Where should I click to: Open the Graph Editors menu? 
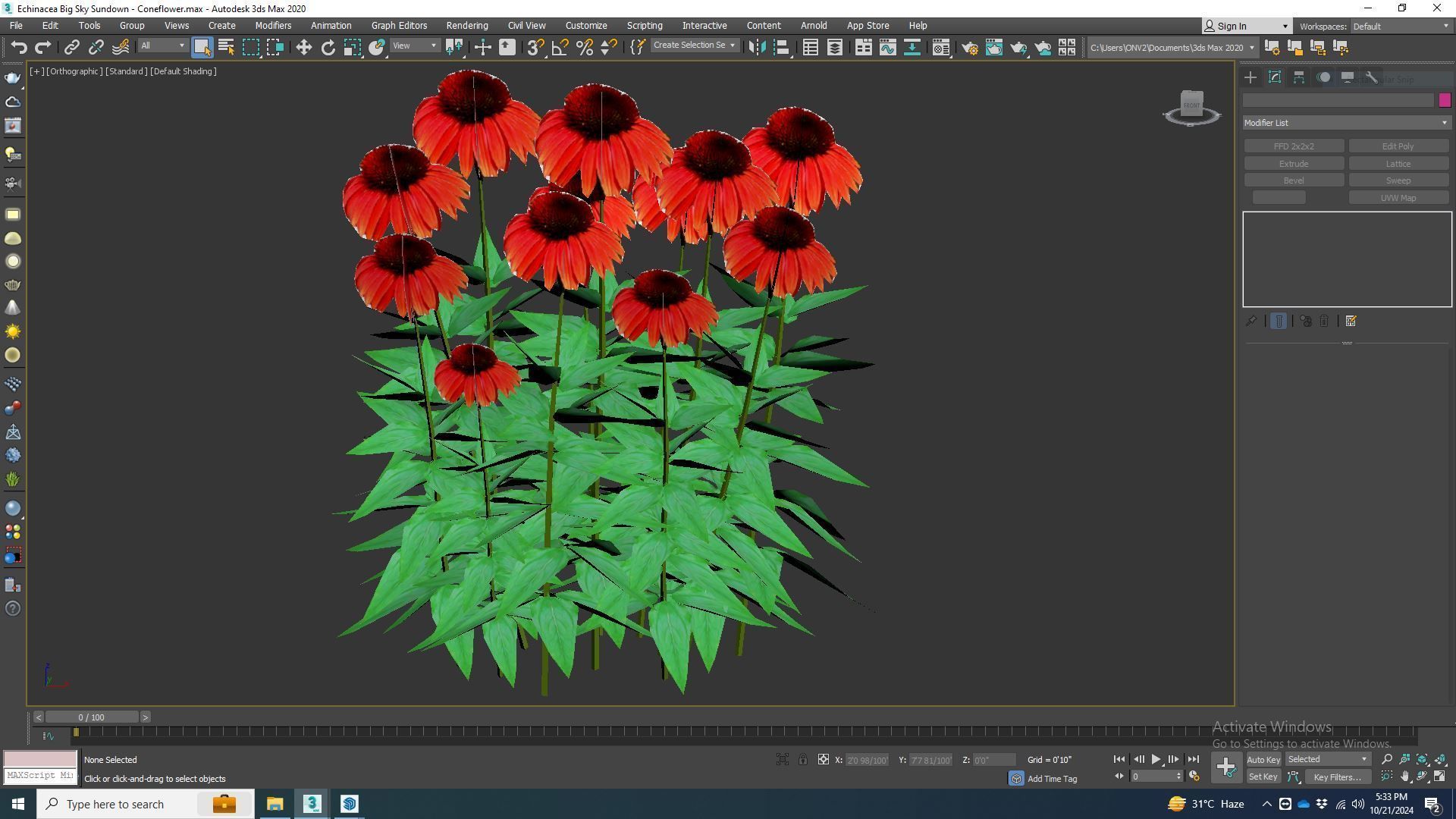[x=399, y=26]
